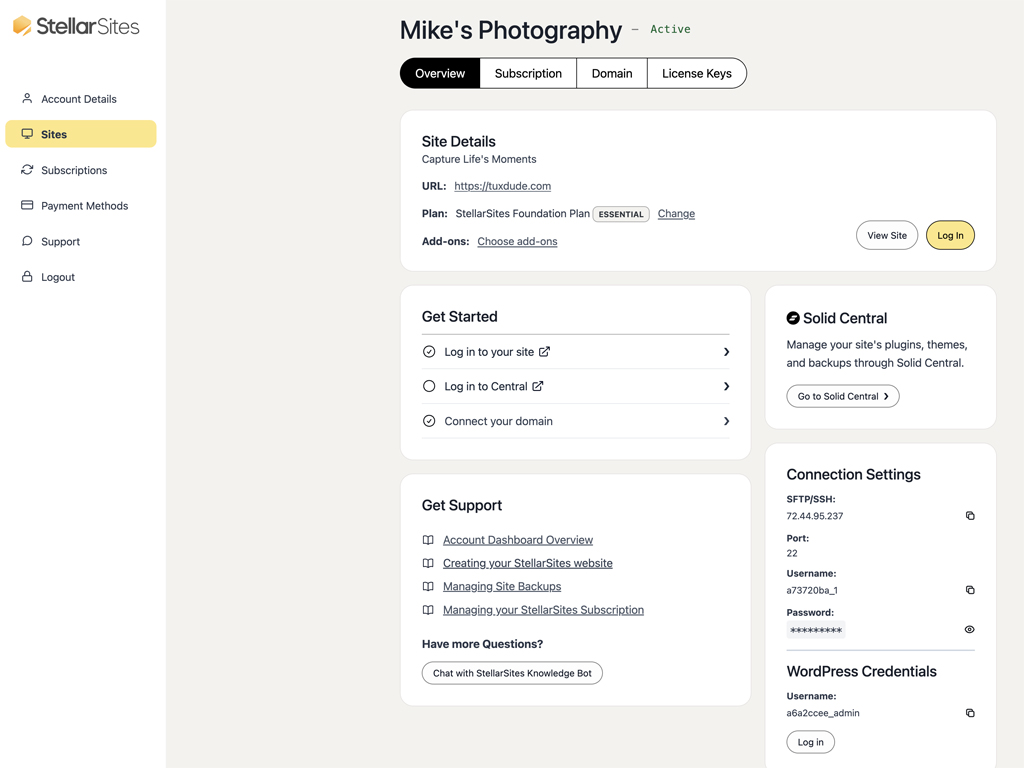Open the Creating your StellarSites website article
The width and height of the screenshot is (1024, 768).
click(x=528, y=563)
